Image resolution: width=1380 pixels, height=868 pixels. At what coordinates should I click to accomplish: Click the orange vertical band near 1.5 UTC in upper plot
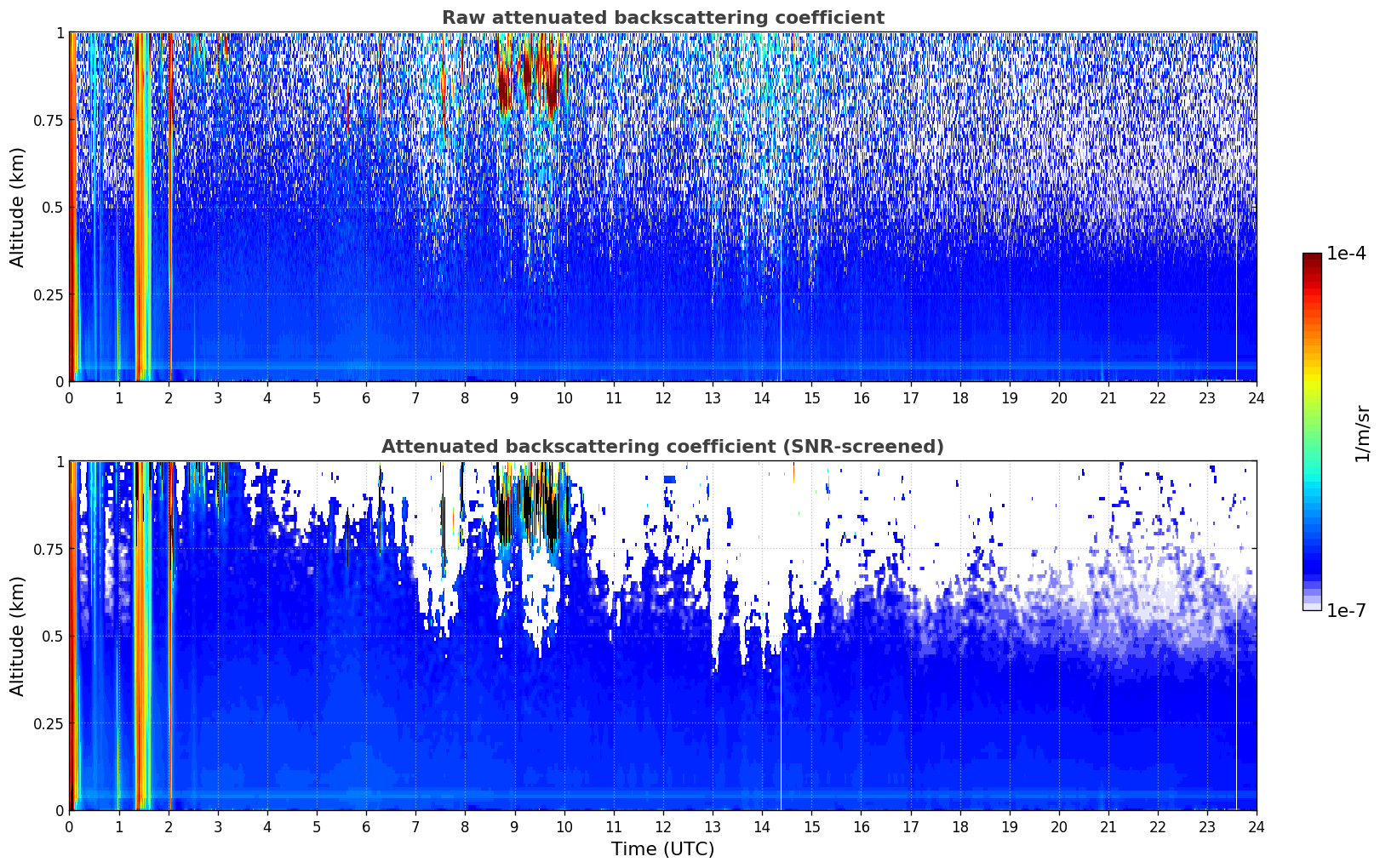click(141, 207)
